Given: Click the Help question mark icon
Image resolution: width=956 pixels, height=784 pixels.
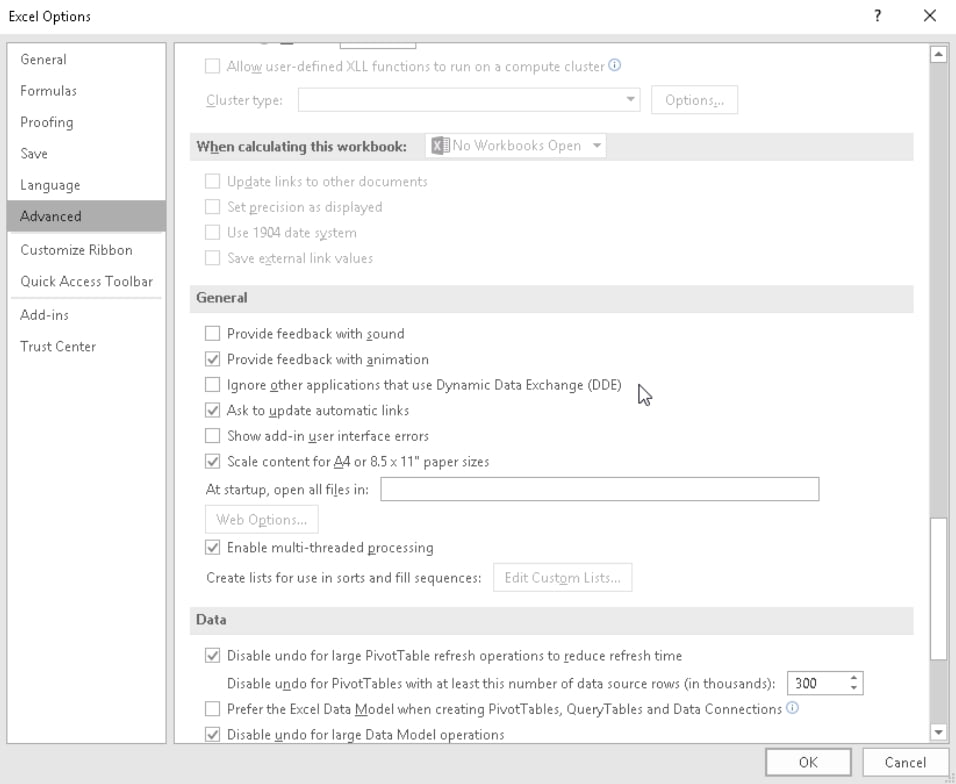Looking at the screenshot, I should (x=877, y=16).
